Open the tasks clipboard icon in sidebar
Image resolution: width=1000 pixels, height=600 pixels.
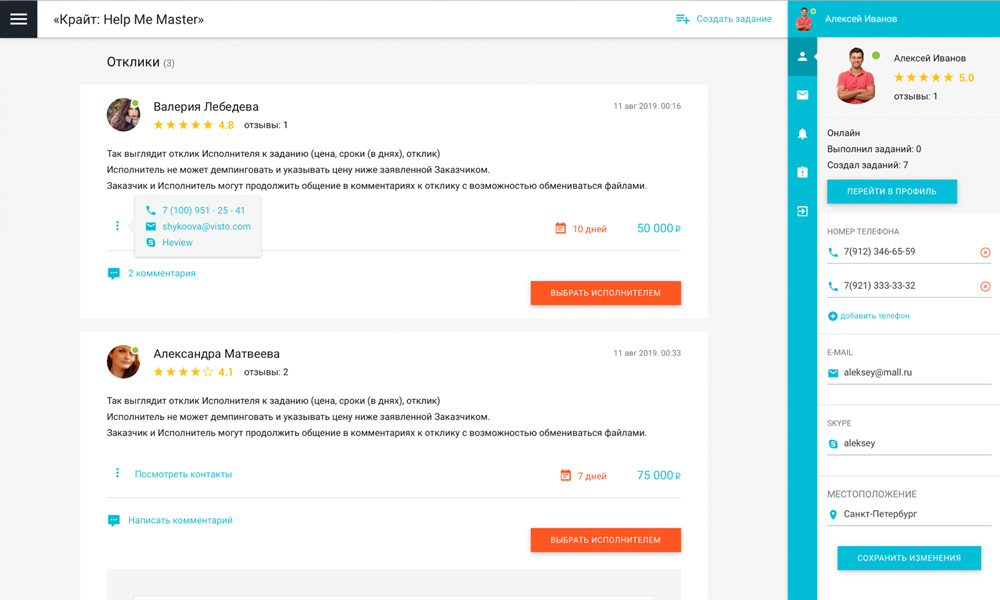pos(802,172)
